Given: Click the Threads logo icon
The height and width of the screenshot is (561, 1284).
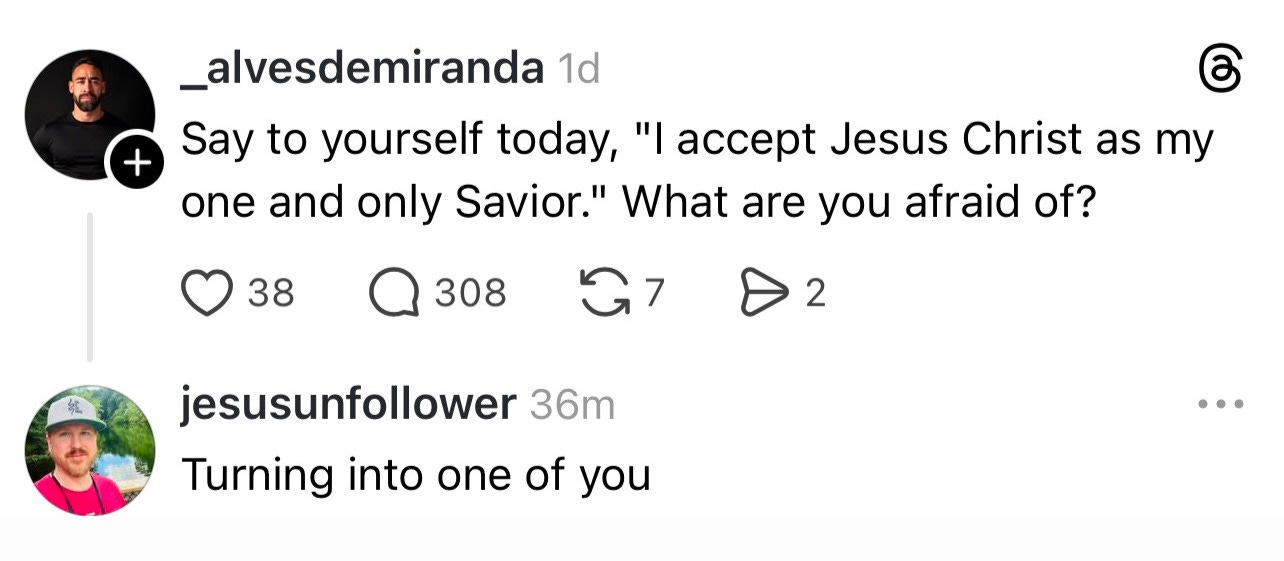Looking at the screenshot, I should 1220,73.
